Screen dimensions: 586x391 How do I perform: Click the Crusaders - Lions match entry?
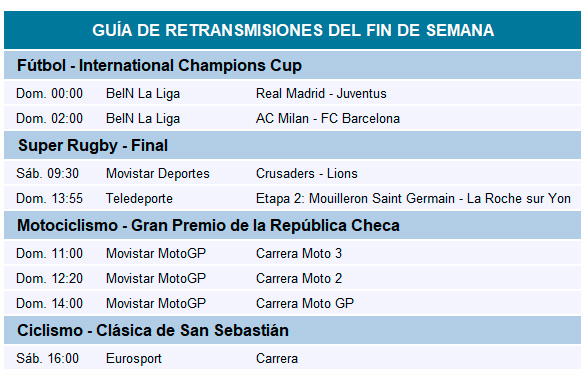click(x=306, y=173)
